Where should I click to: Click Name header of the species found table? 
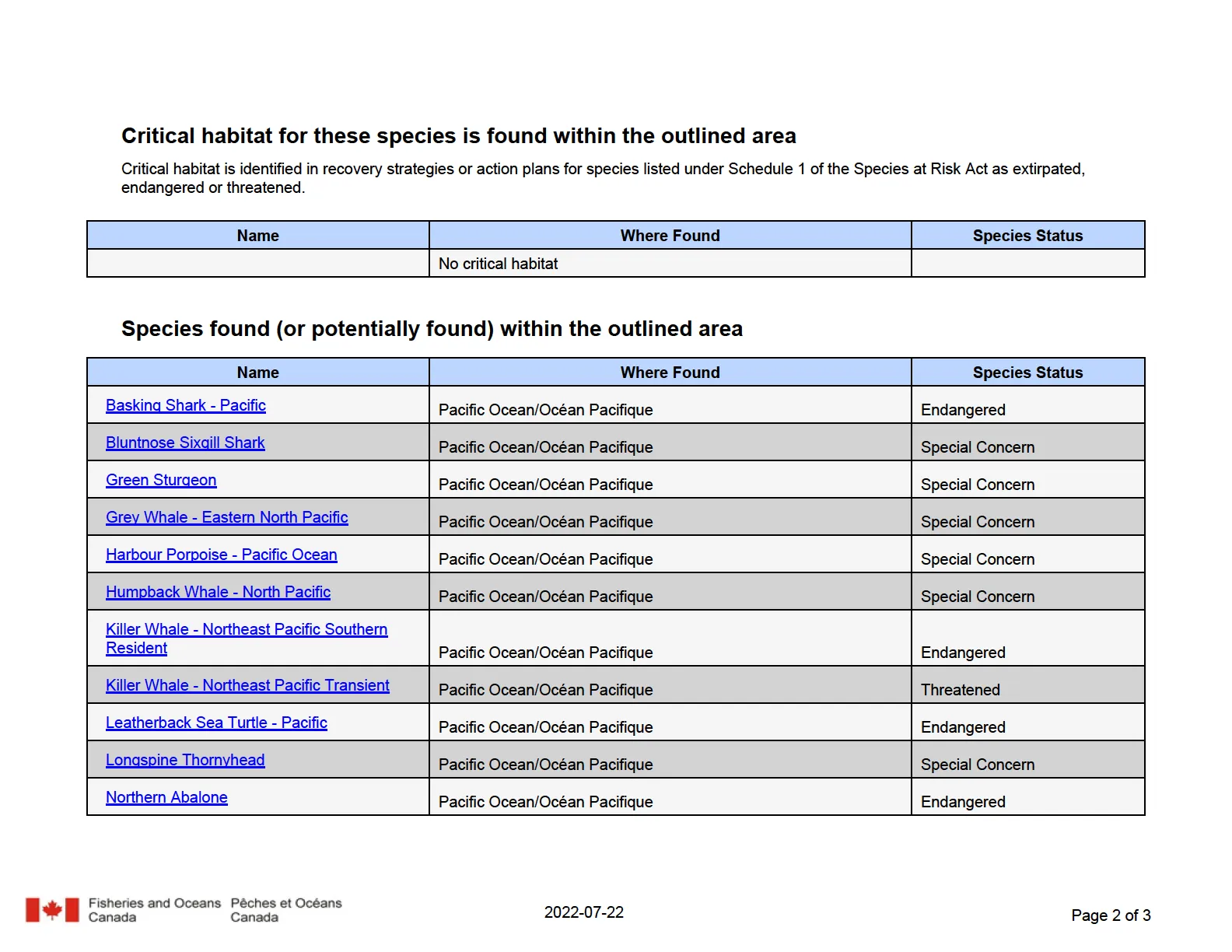tap(257, 373)
